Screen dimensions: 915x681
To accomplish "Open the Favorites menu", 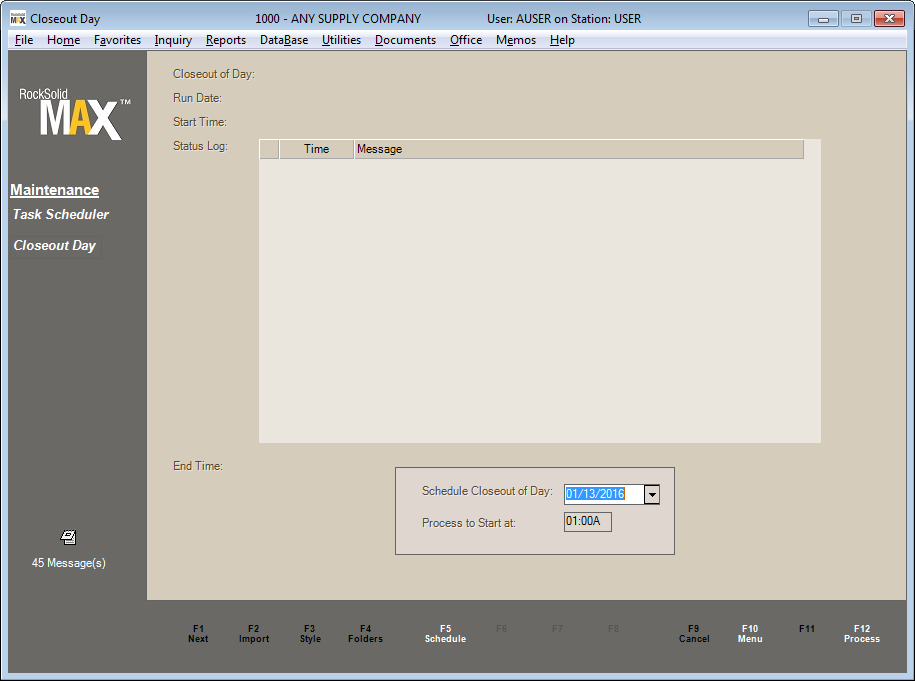I will (117, 40).
